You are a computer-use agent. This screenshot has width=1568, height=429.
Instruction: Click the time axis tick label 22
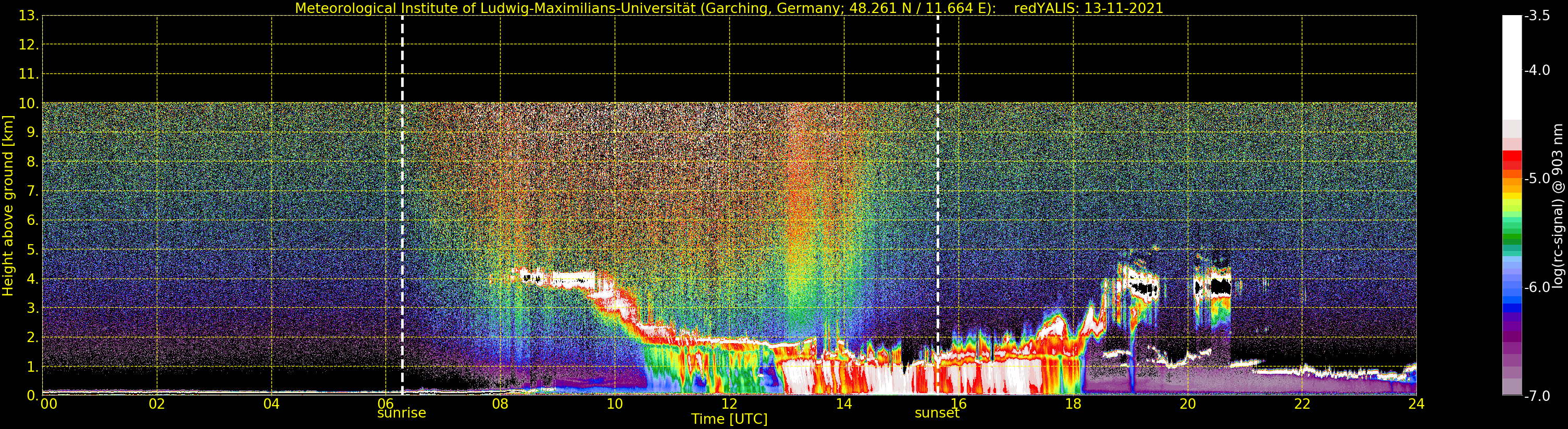[x=1302, y=403]
